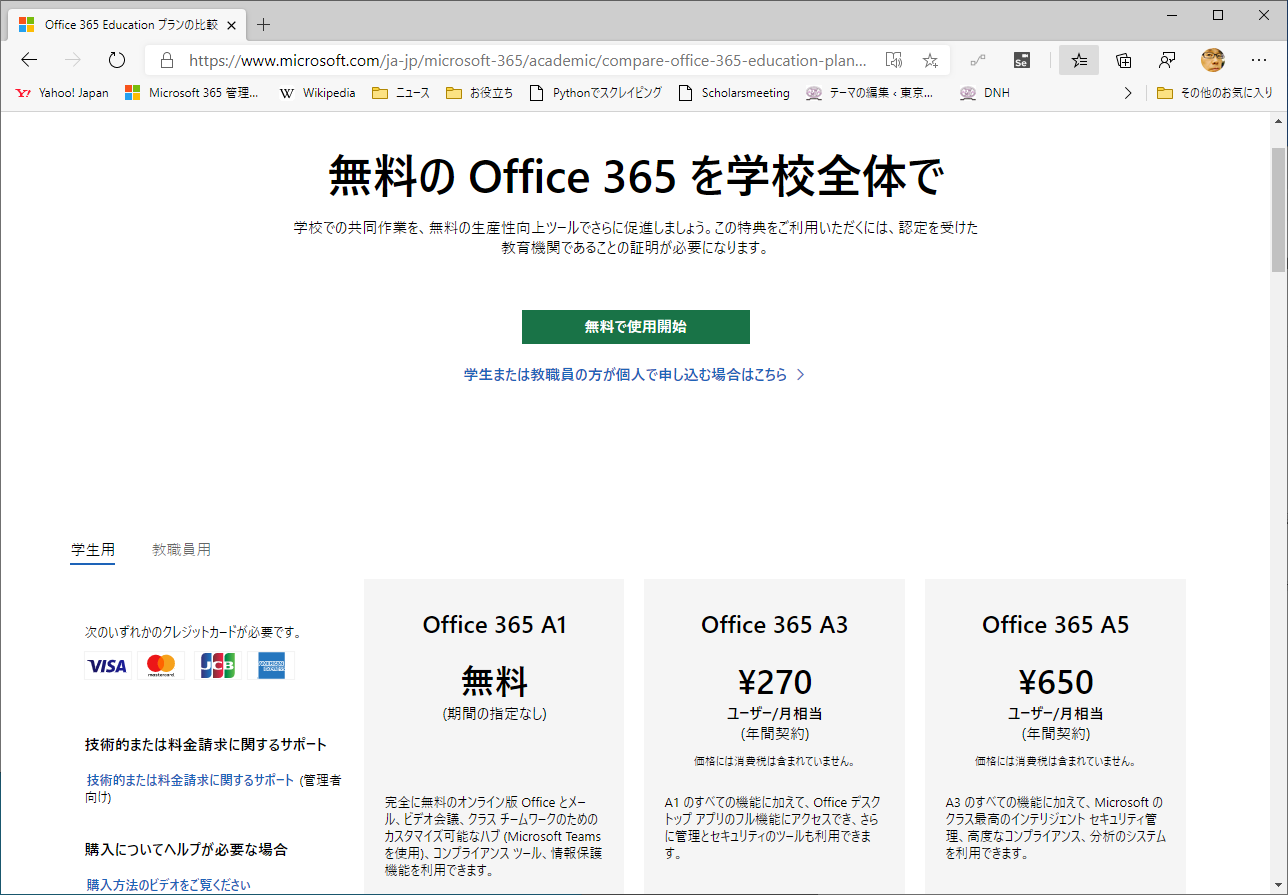Click the 技術的または料金請求に関するサポート link
This screenshot has width=1288, height=895.
[x=190, y=780]
